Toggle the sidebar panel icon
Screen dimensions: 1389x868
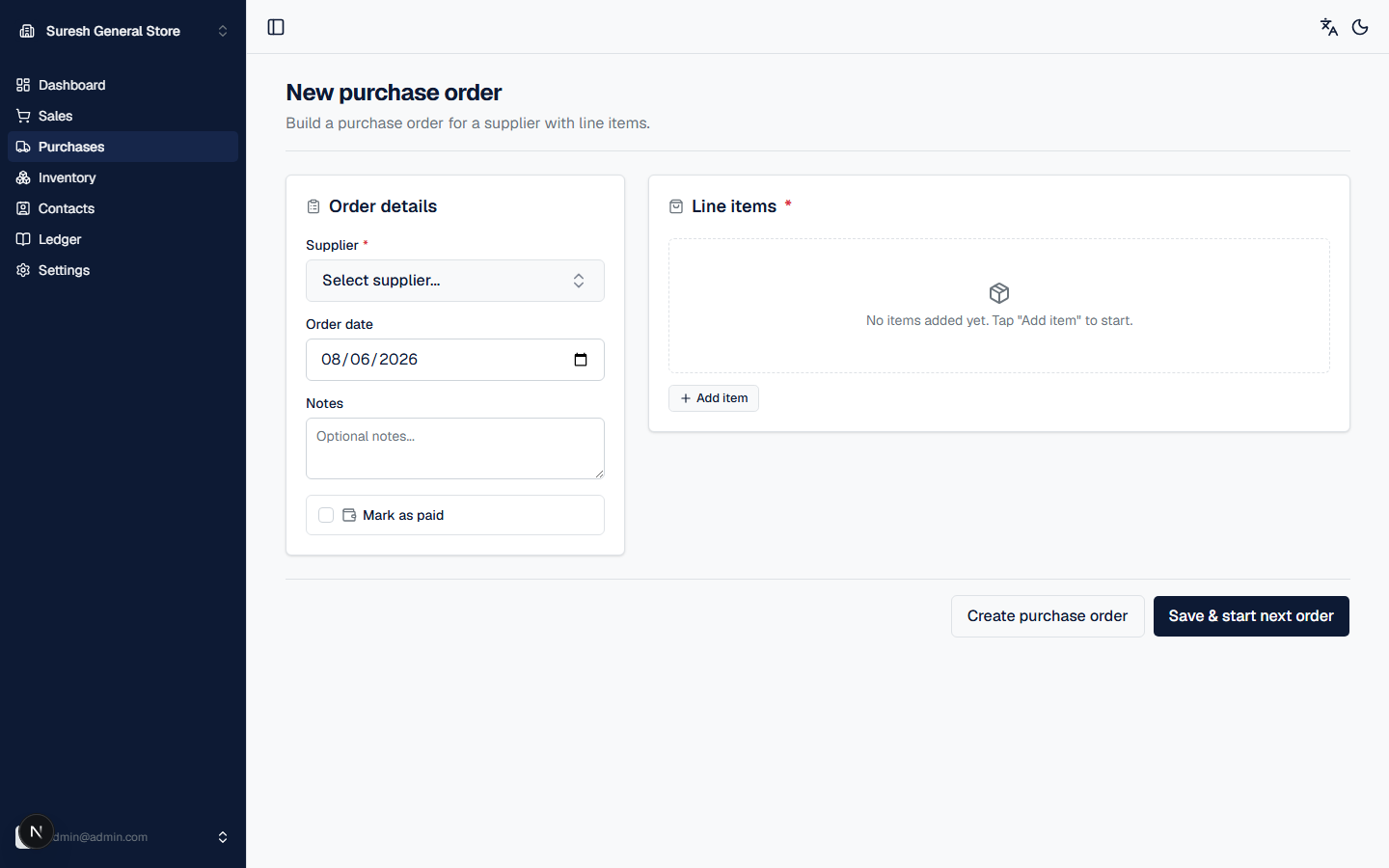pyautogui.click(x=276, y=27)
